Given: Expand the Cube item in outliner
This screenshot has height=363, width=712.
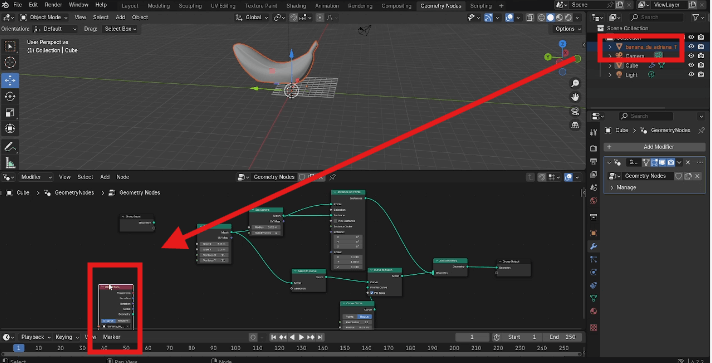Looking at the screenshot, I should (x=610, y=65).
